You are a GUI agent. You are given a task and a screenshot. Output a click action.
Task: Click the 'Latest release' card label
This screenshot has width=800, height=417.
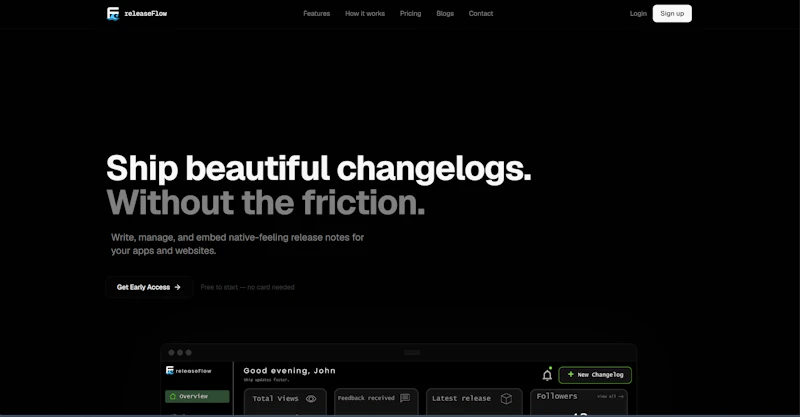[x=461, y=399]
